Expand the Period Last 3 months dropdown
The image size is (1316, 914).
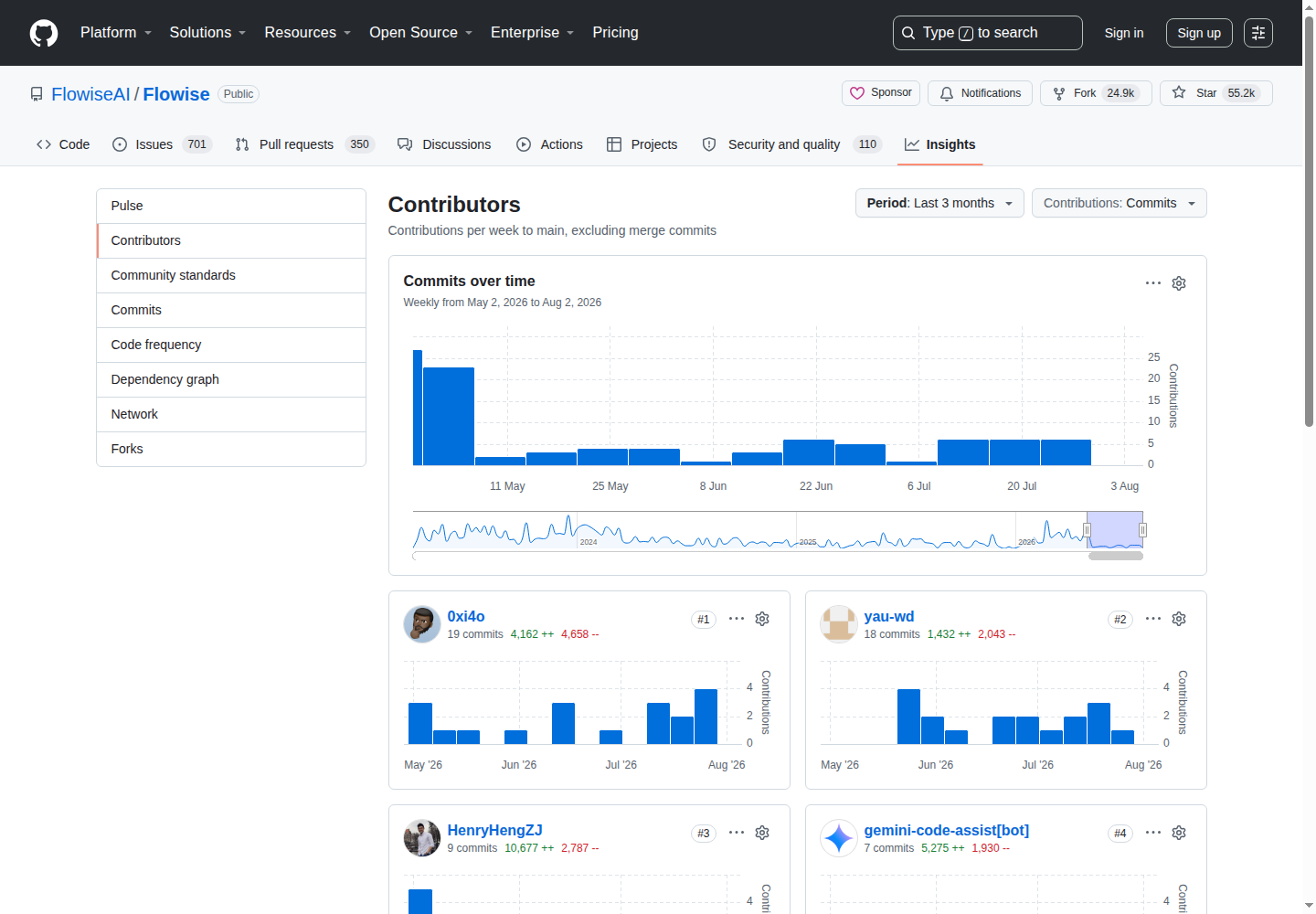click(939, 203)
